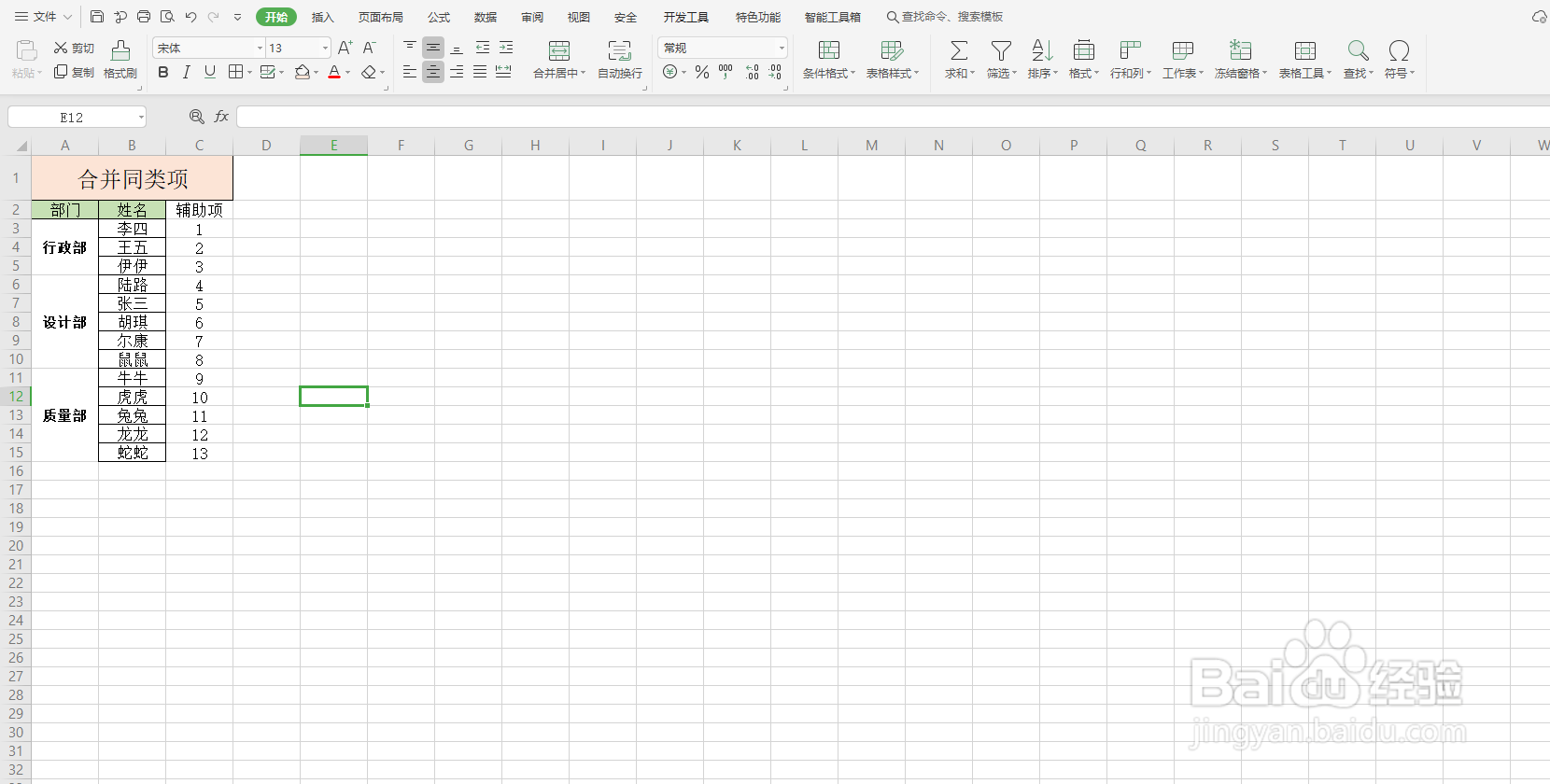Toggle Wrap Text (自动换行)
This screenshot has width=1550, height=784.
[620, 60]
